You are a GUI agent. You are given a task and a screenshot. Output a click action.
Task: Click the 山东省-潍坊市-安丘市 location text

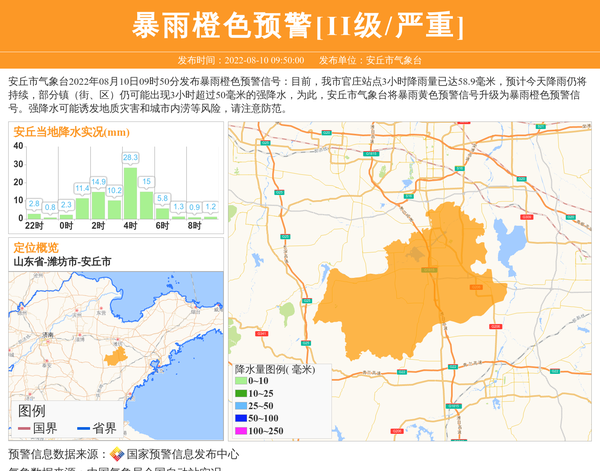point(62,261)
